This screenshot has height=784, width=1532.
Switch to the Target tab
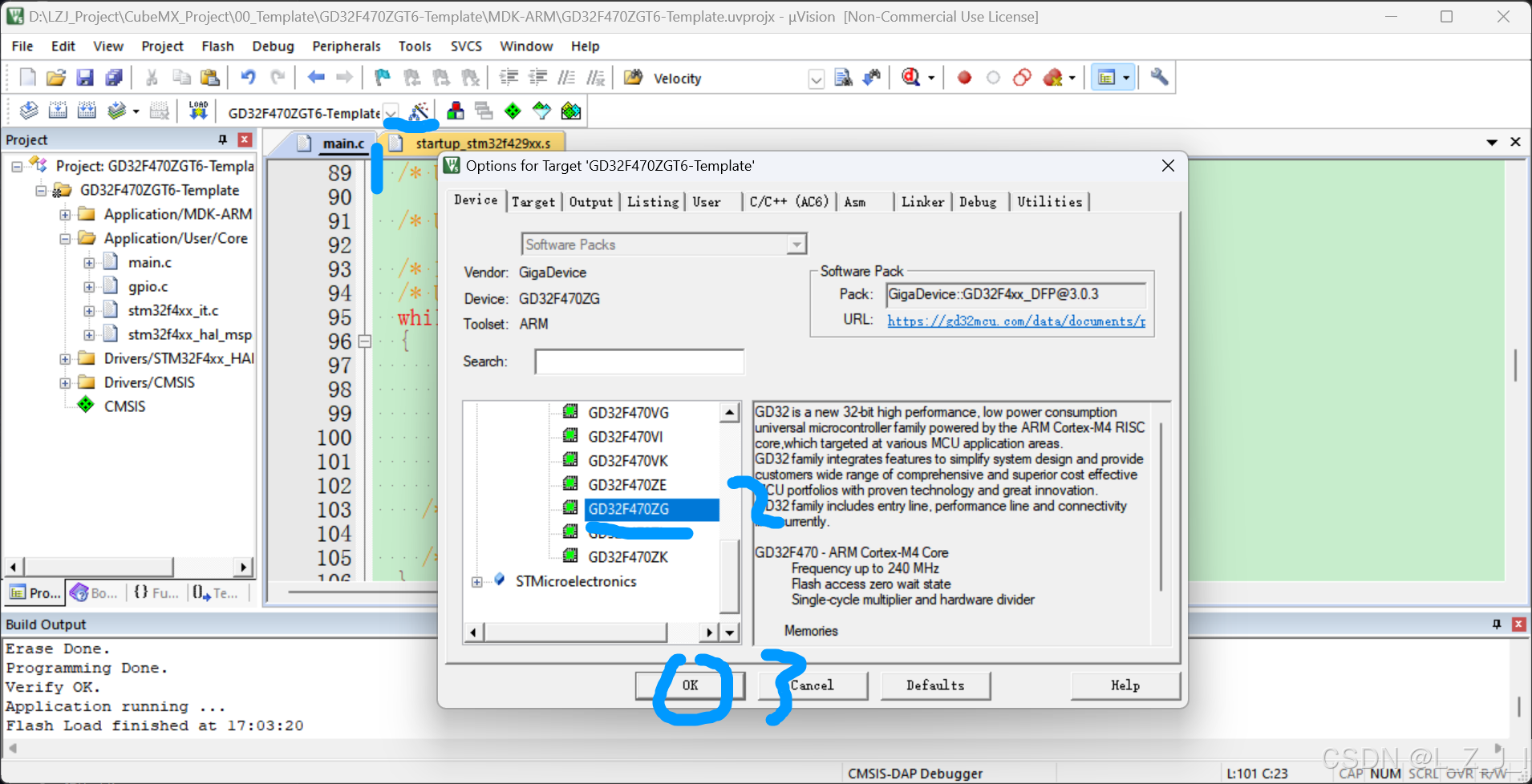point(533,202)
